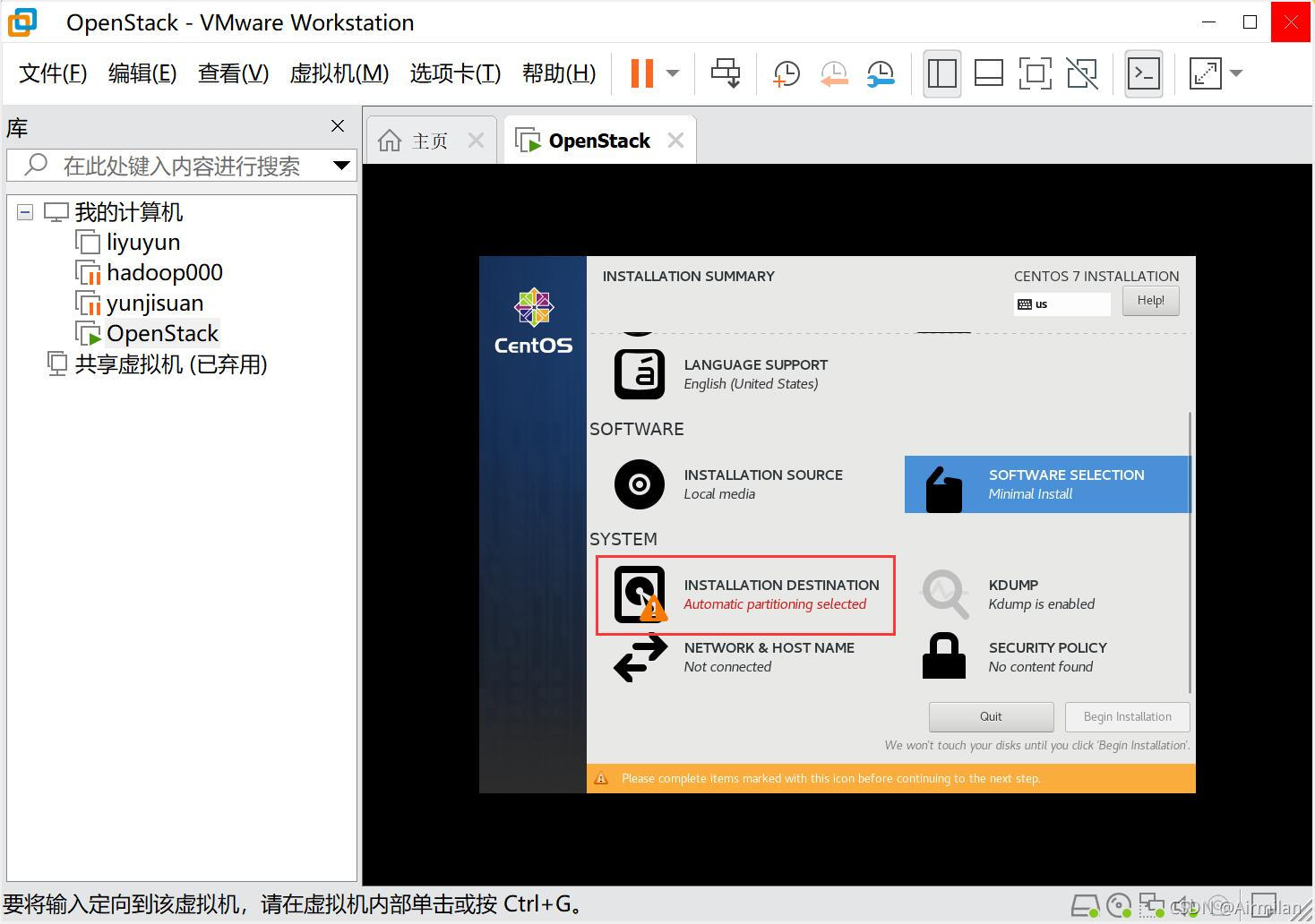Click the us keyboard layout indicator
This screenshot has height=924, width=1315.
click(1062, 304)
